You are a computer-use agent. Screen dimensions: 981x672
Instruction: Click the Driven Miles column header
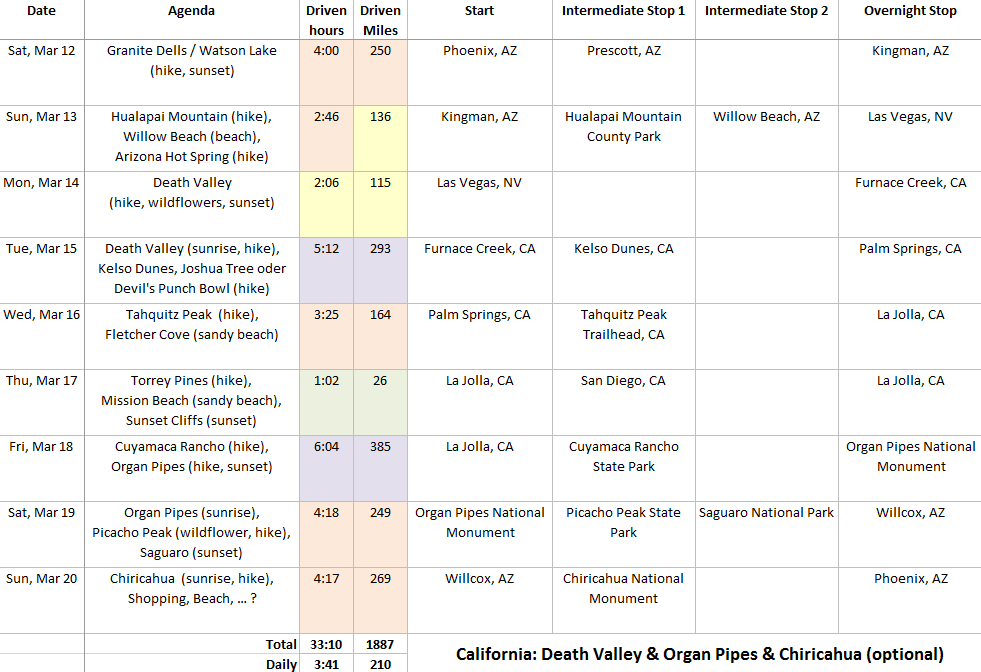click(380, 20)
